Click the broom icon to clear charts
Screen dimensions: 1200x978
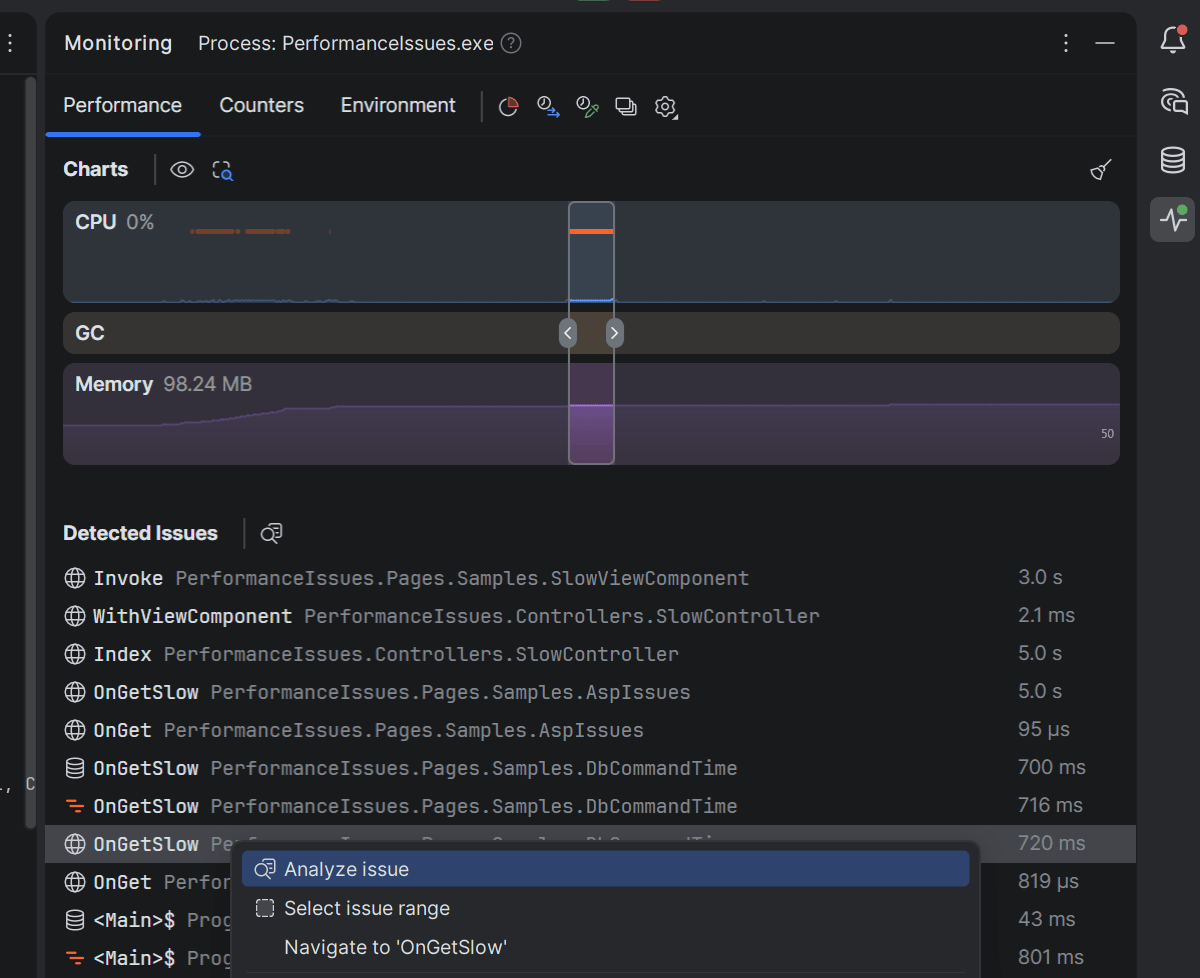coord(1101,170)
